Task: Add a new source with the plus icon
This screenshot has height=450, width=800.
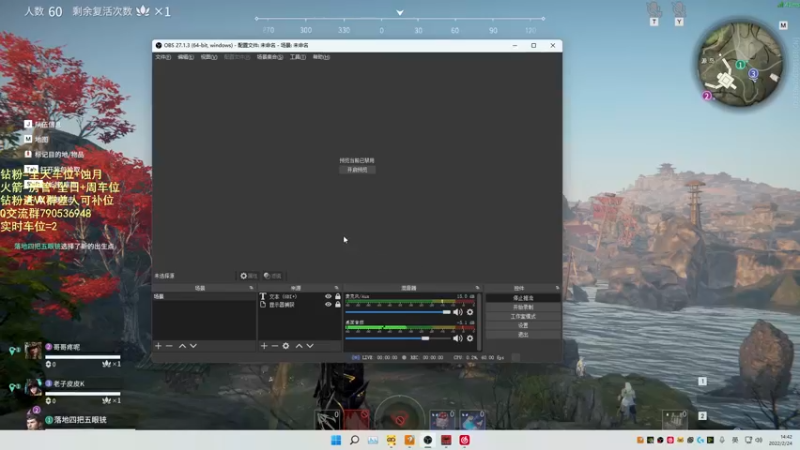Action: (264, 346)
